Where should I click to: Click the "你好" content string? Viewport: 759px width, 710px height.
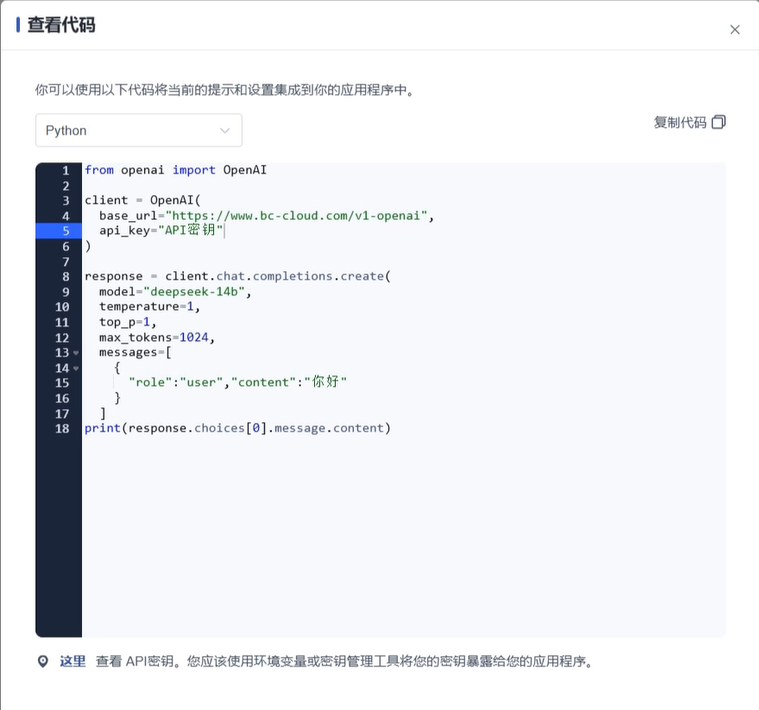326,383
